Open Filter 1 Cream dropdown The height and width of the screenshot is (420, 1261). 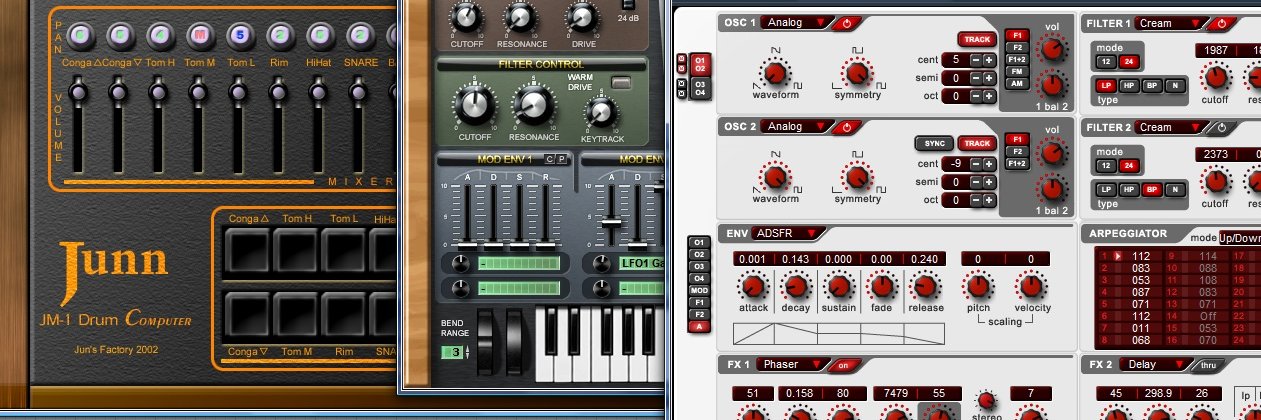pos(1170,22)
